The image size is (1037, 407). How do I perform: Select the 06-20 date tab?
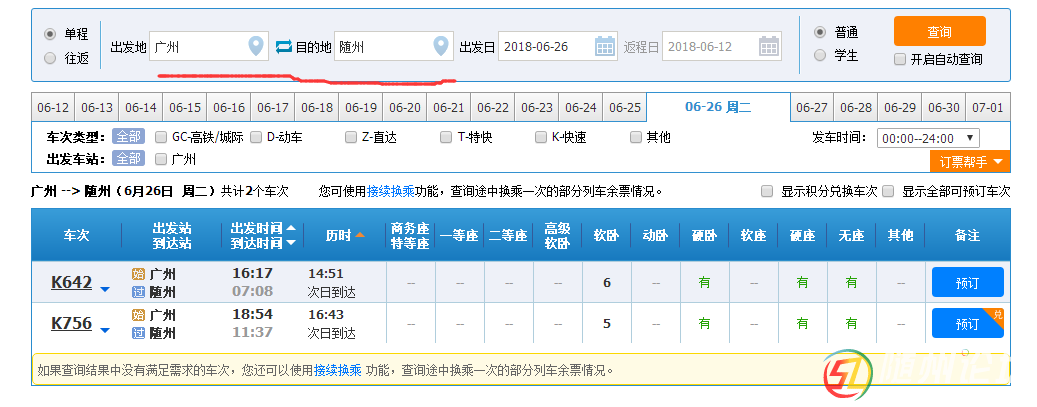(405, 108)
